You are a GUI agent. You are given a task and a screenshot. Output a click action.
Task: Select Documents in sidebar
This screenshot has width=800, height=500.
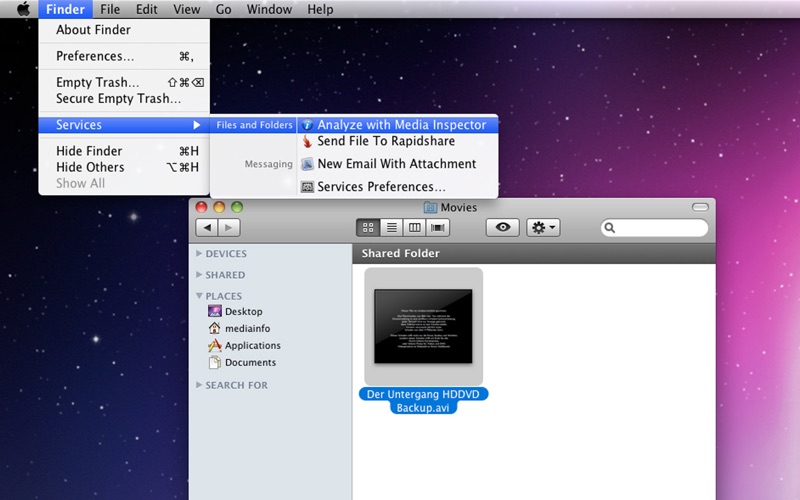click(250, 362)
